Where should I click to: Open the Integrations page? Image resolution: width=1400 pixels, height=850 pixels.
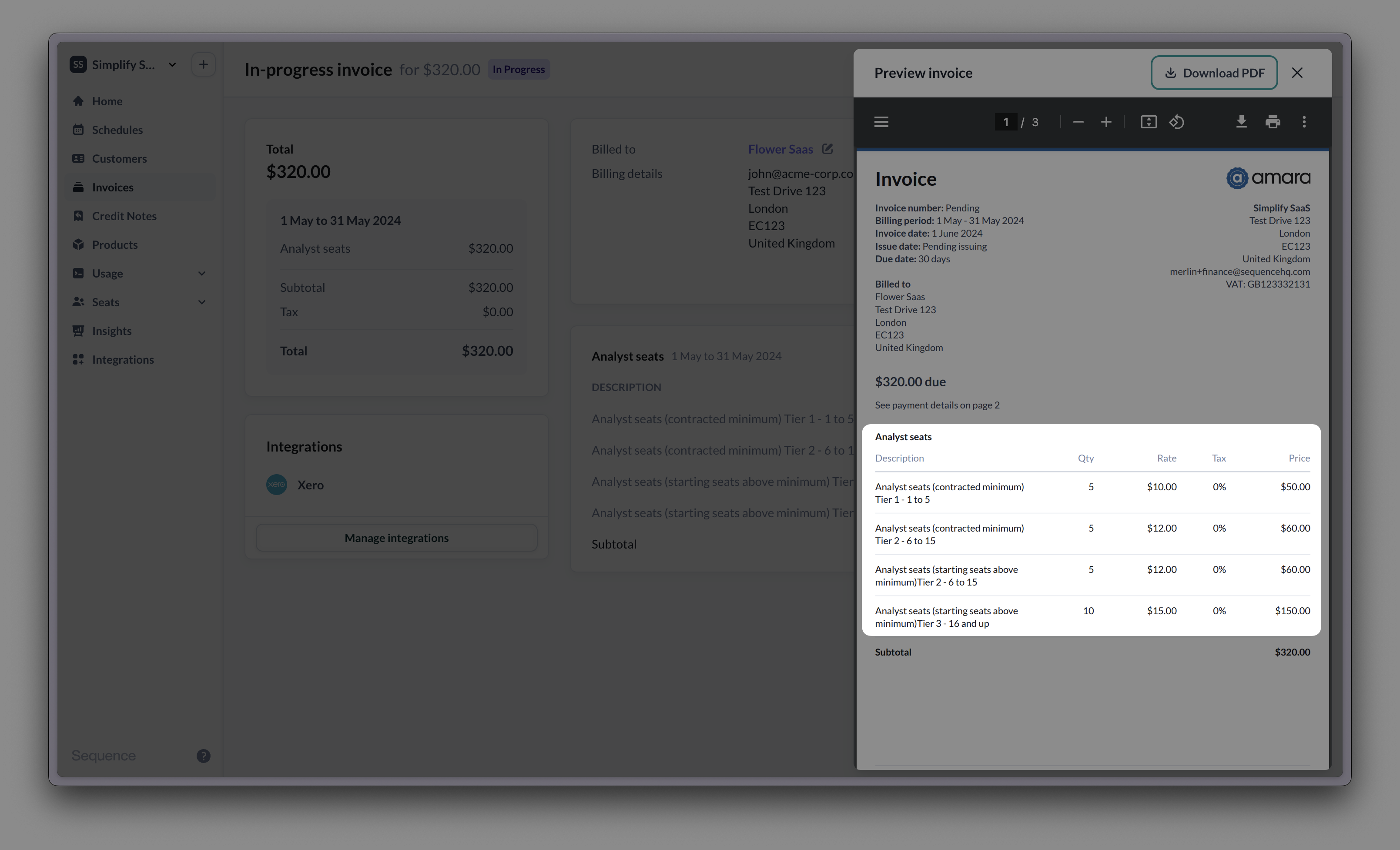click(x=123, y=359)
